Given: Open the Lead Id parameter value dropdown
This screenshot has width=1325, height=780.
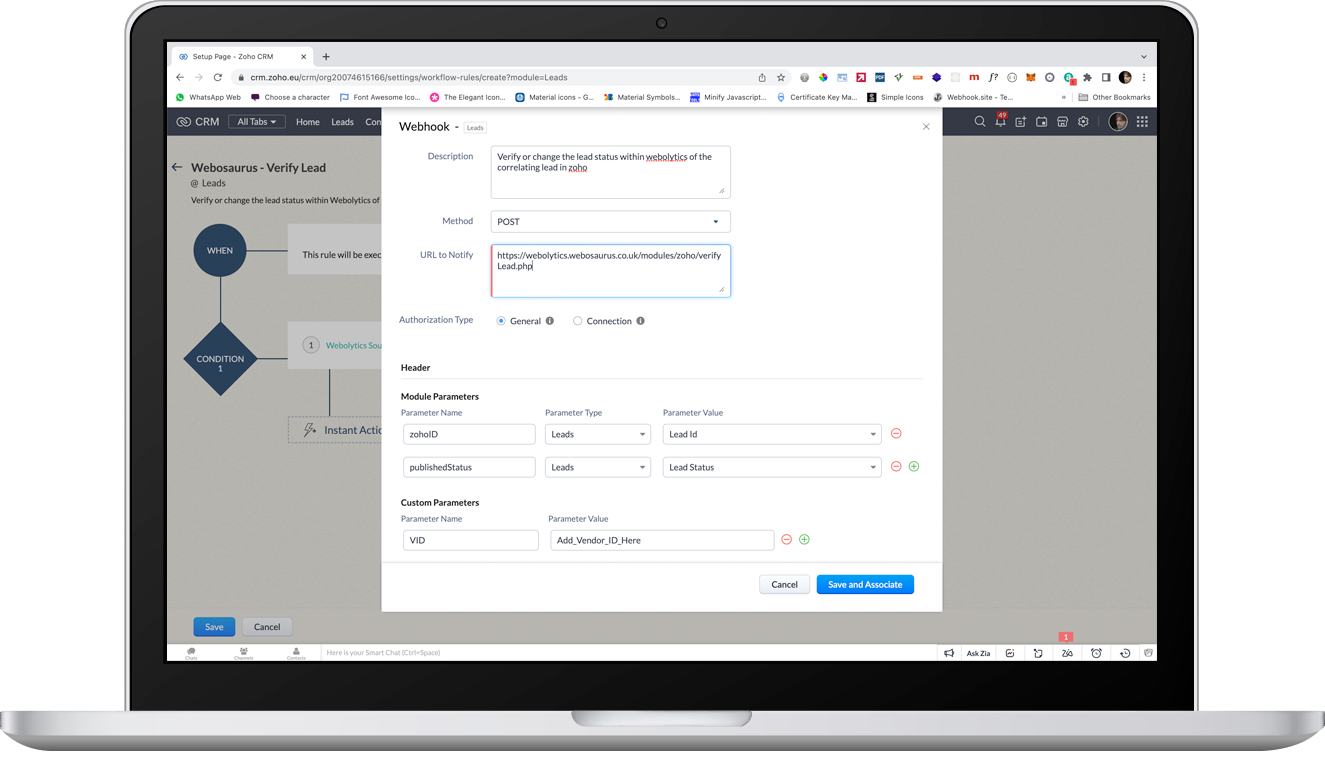Looking at the screenshot, I should 772,434.
